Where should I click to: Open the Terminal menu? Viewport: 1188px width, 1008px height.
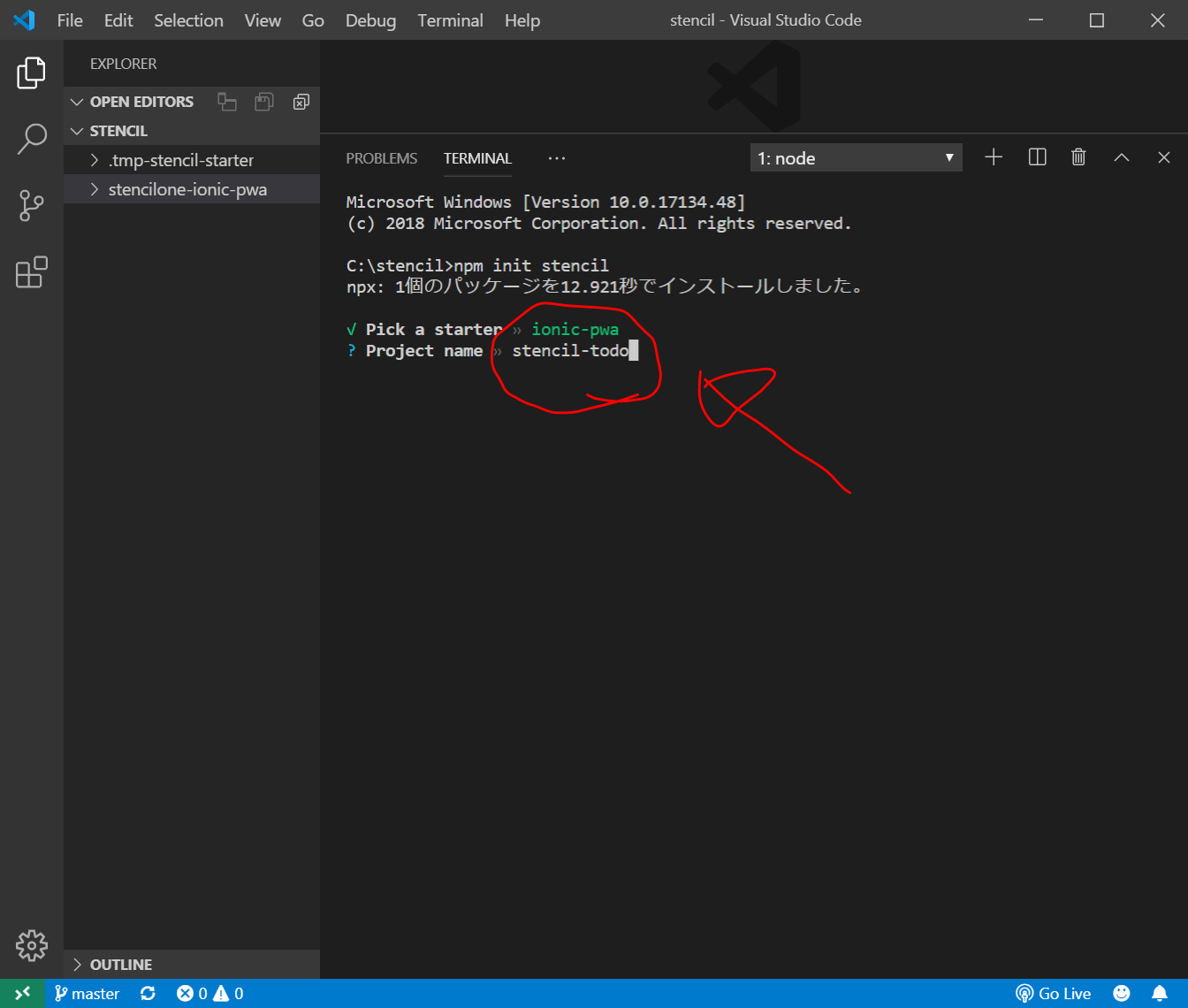click(x=450, y=20)
